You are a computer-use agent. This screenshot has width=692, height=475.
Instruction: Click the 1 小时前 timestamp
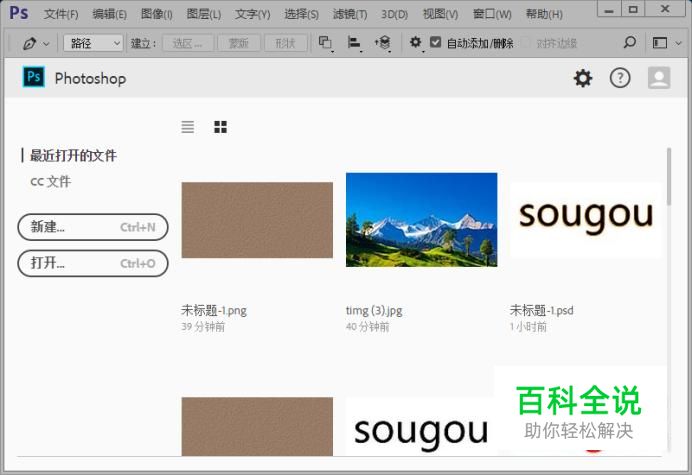click(x=528, y=327)
